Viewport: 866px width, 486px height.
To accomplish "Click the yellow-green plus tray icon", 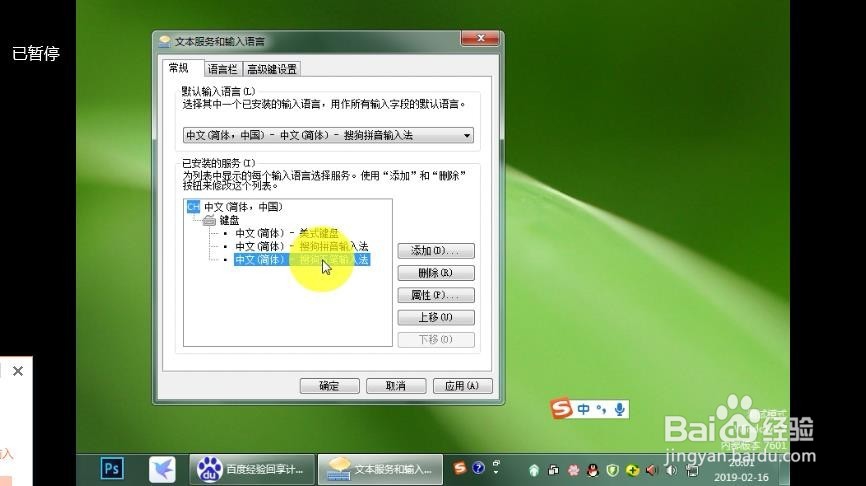I will point(632,470).
